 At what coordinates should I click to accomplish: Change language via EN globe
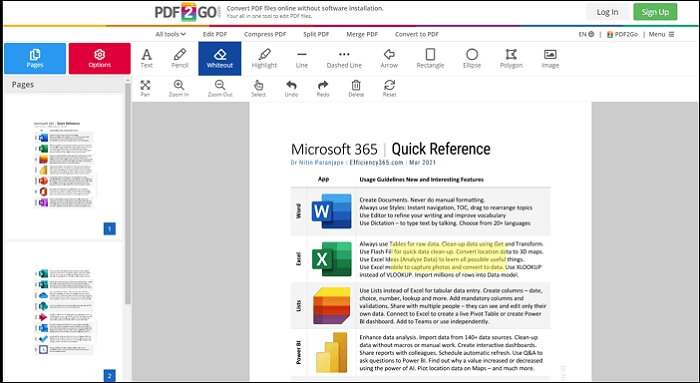(586, 34)
